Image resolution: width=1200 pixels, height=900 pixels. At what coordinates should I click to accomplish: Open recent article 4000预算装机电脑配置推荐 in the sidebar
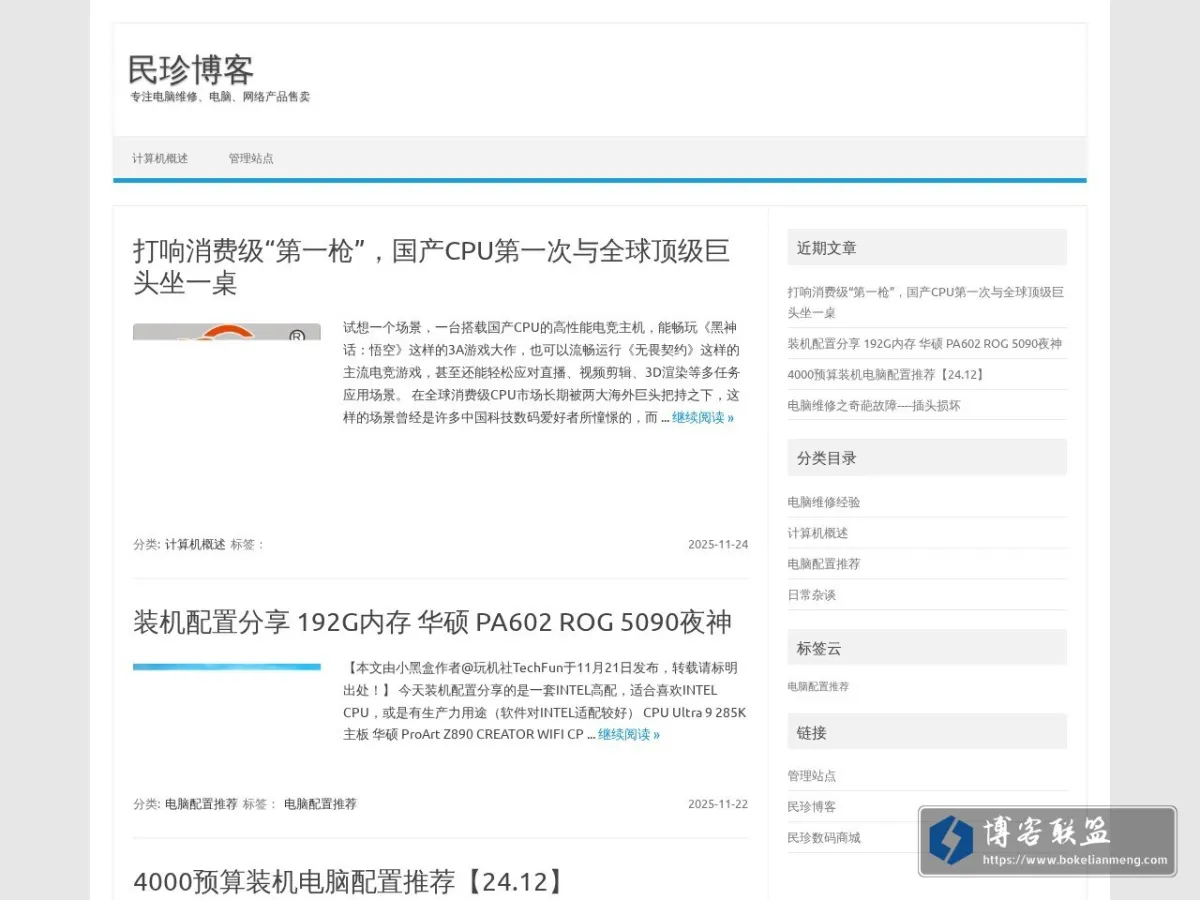pyautogui.click(x=887, y=375)
